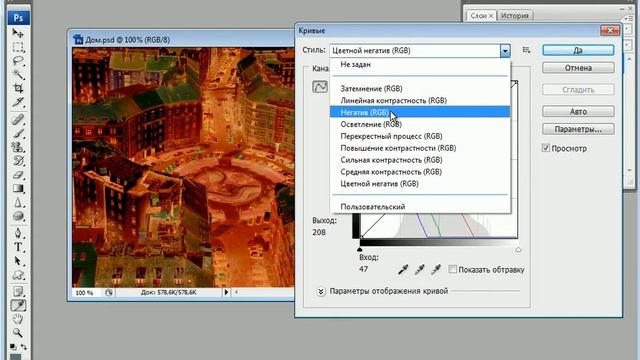Click the Отмена button
640x360 pixels.
[x=578, y=68]
